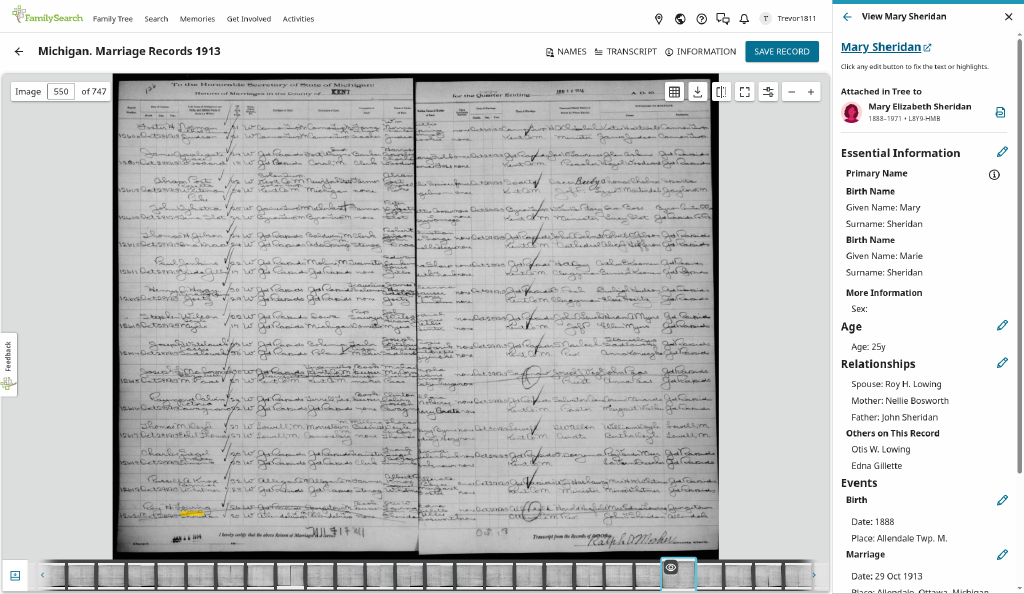Edit the Essential Information section
This screenshot has width=1024, height=594.
pos(1002,152)
